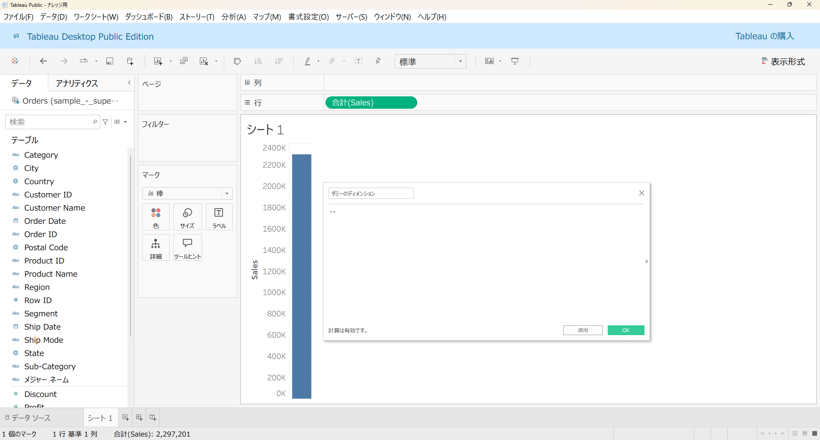Click the undo back arrow
Screen dimensions: 820x440
[x=43, y=61]
